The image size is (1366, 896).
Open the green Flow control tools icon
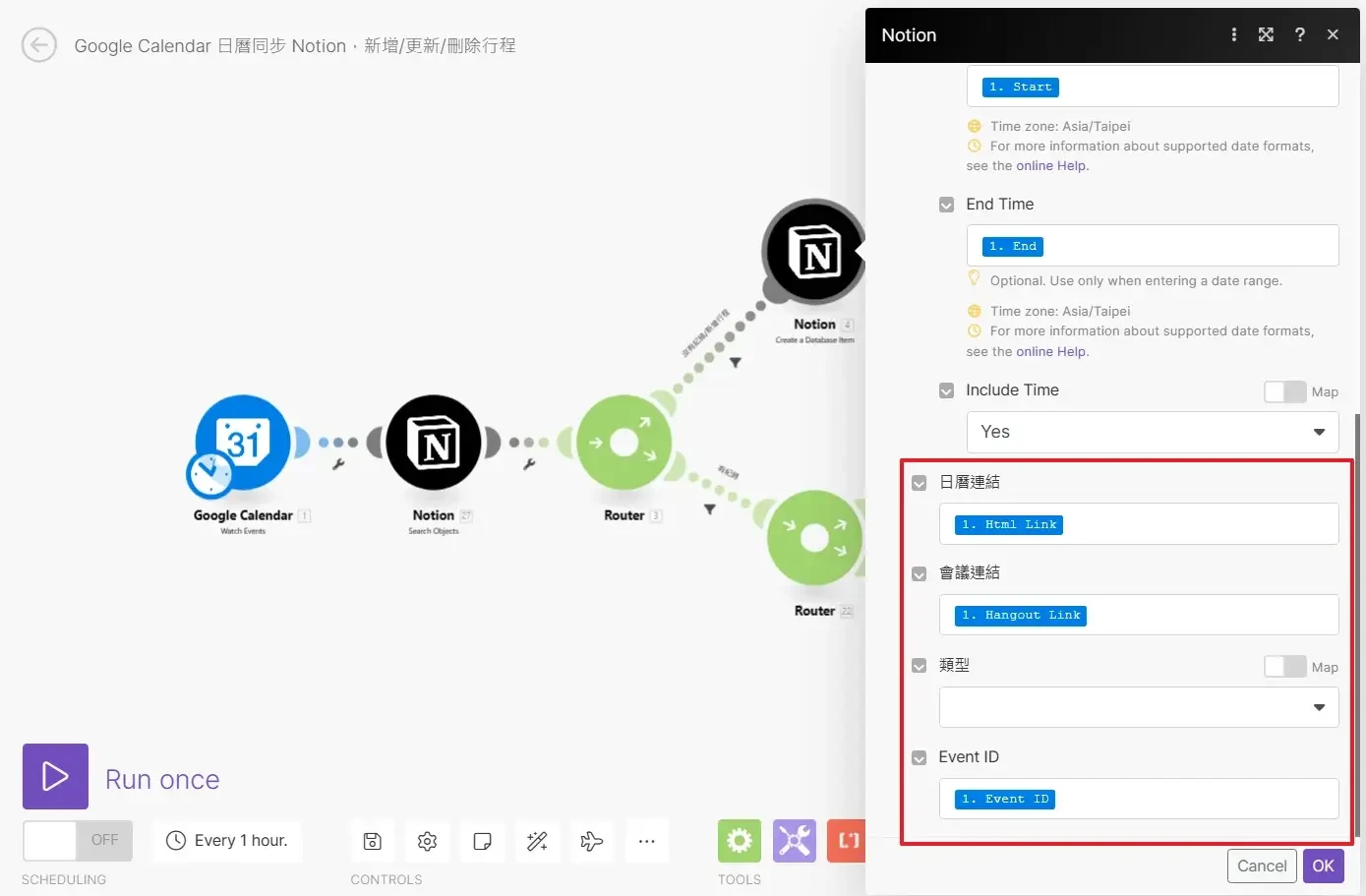(x=740, y=841)
